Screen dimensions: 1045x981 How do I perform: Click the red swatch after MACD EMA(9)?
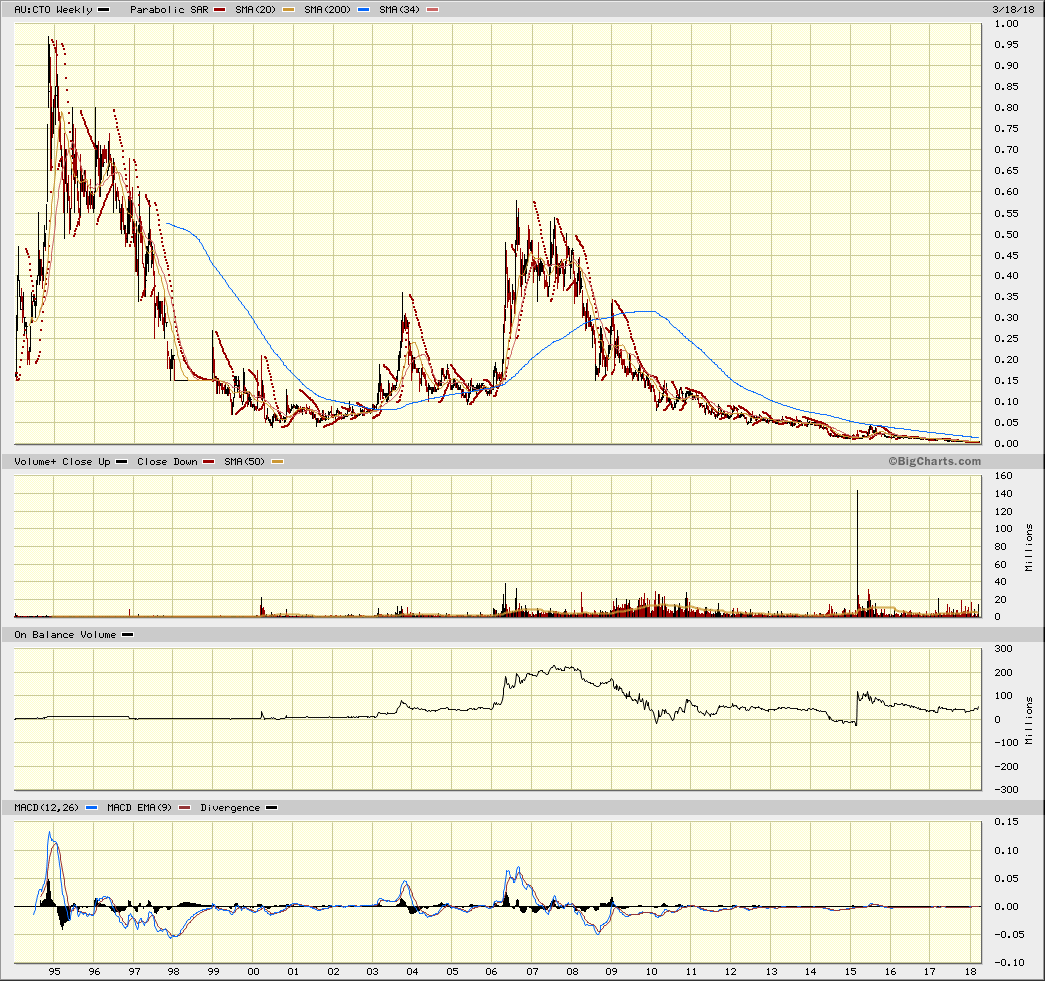click(x=185, y=808)
